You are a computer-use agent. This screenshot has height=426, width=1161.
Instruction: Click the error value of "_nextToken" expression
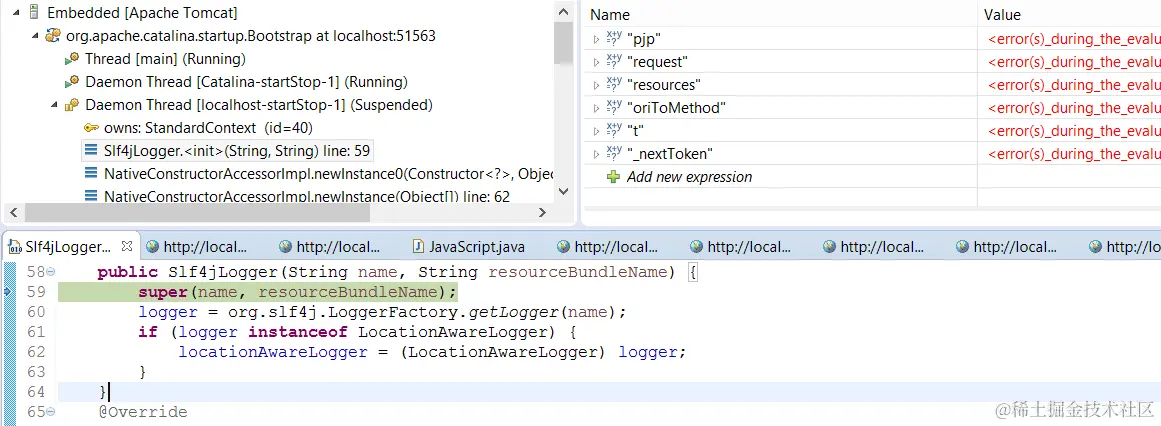(x=1074, y=153)
